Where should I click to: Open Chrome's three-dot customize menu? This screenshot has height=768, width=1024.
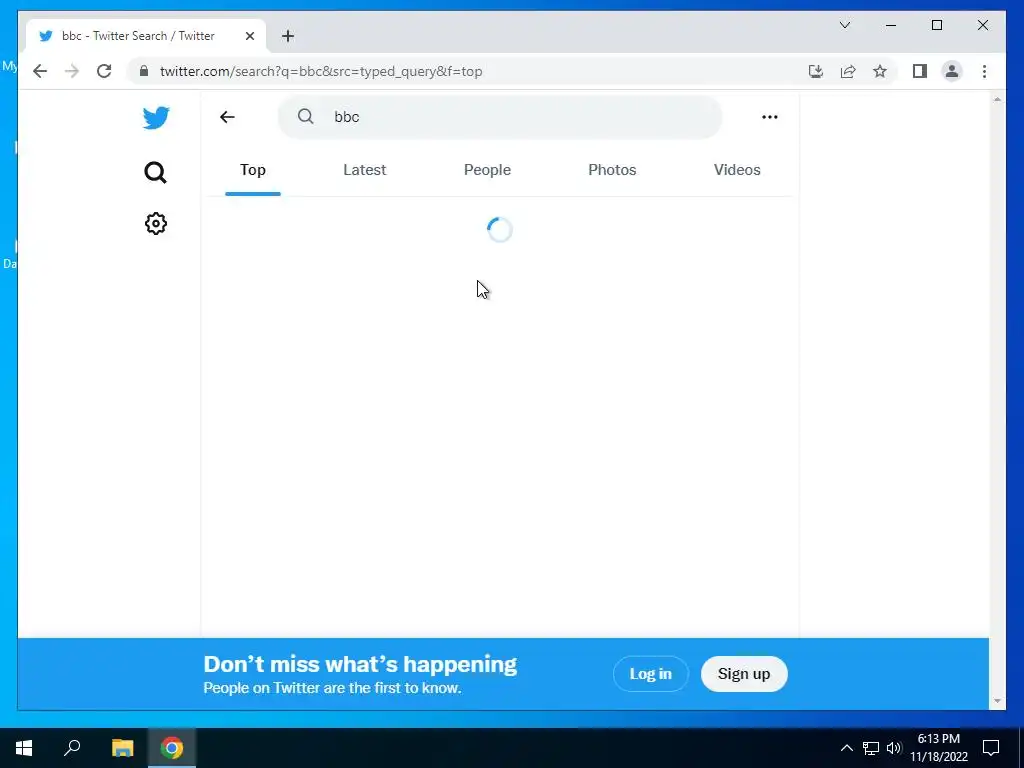[984, 71]
